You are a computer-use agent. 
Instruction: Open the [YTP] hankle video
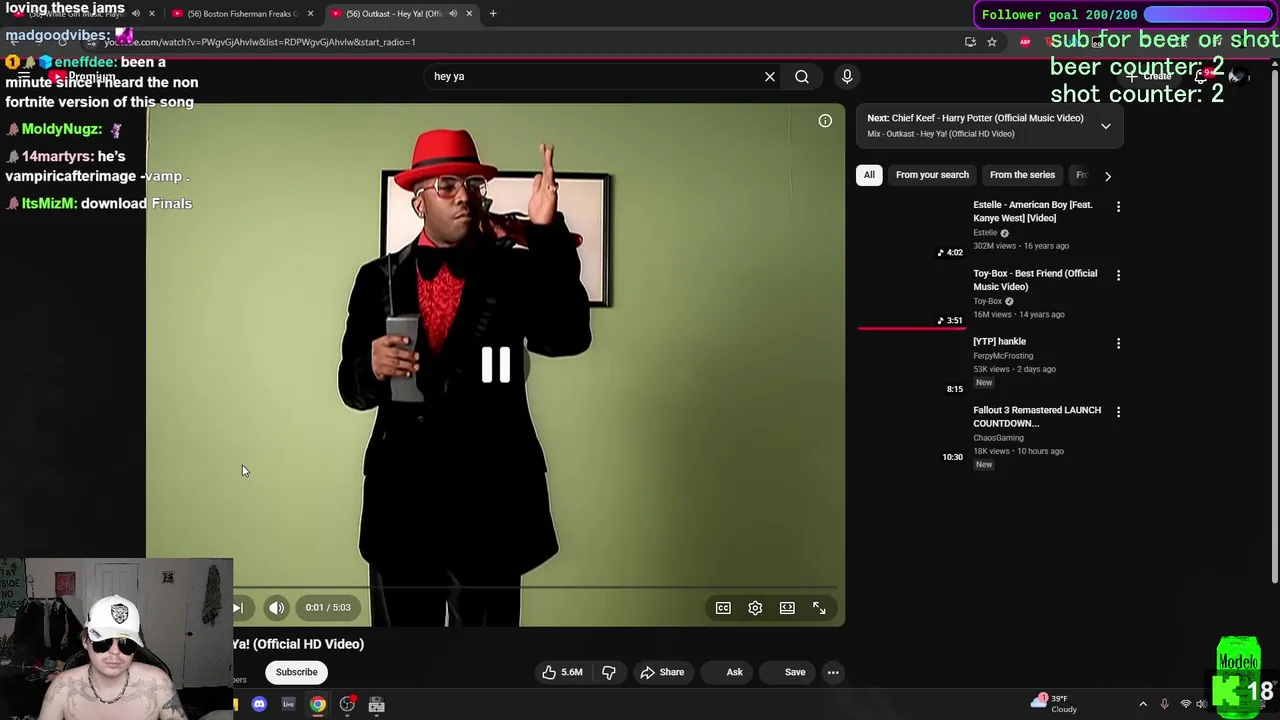click(x=1000, y=342)
